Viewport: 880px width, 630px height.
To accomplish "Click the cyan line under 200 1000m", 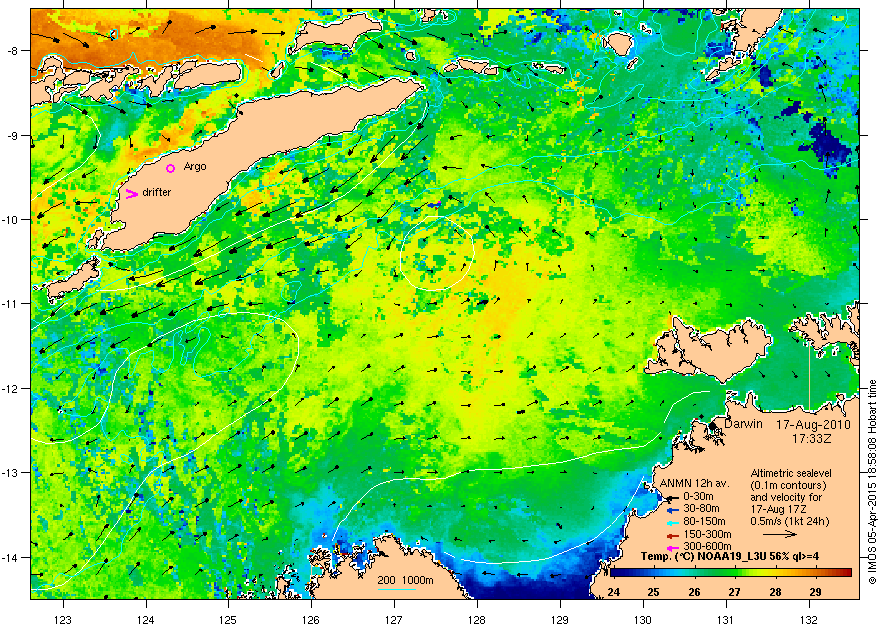I will click(x=397, y=589).
